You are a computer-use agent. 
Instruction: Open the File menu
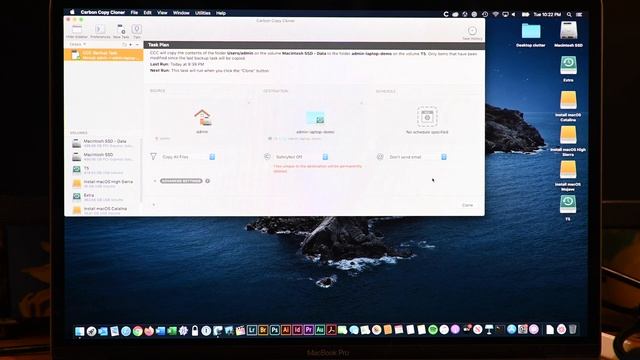coord(134,13)
